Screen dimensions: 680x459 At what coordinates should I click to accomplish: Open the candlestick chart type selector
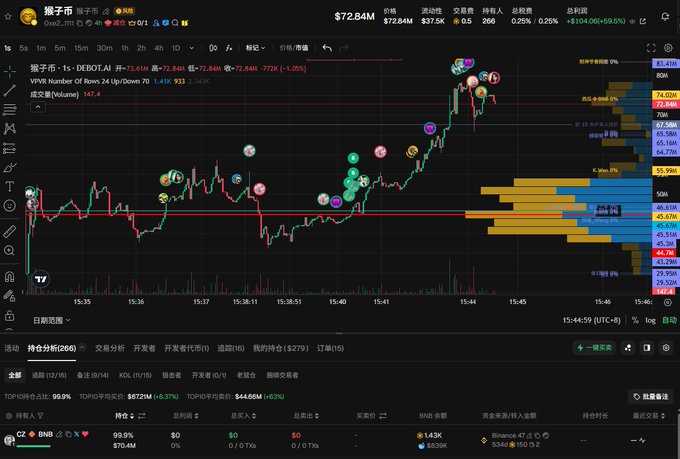213,48
